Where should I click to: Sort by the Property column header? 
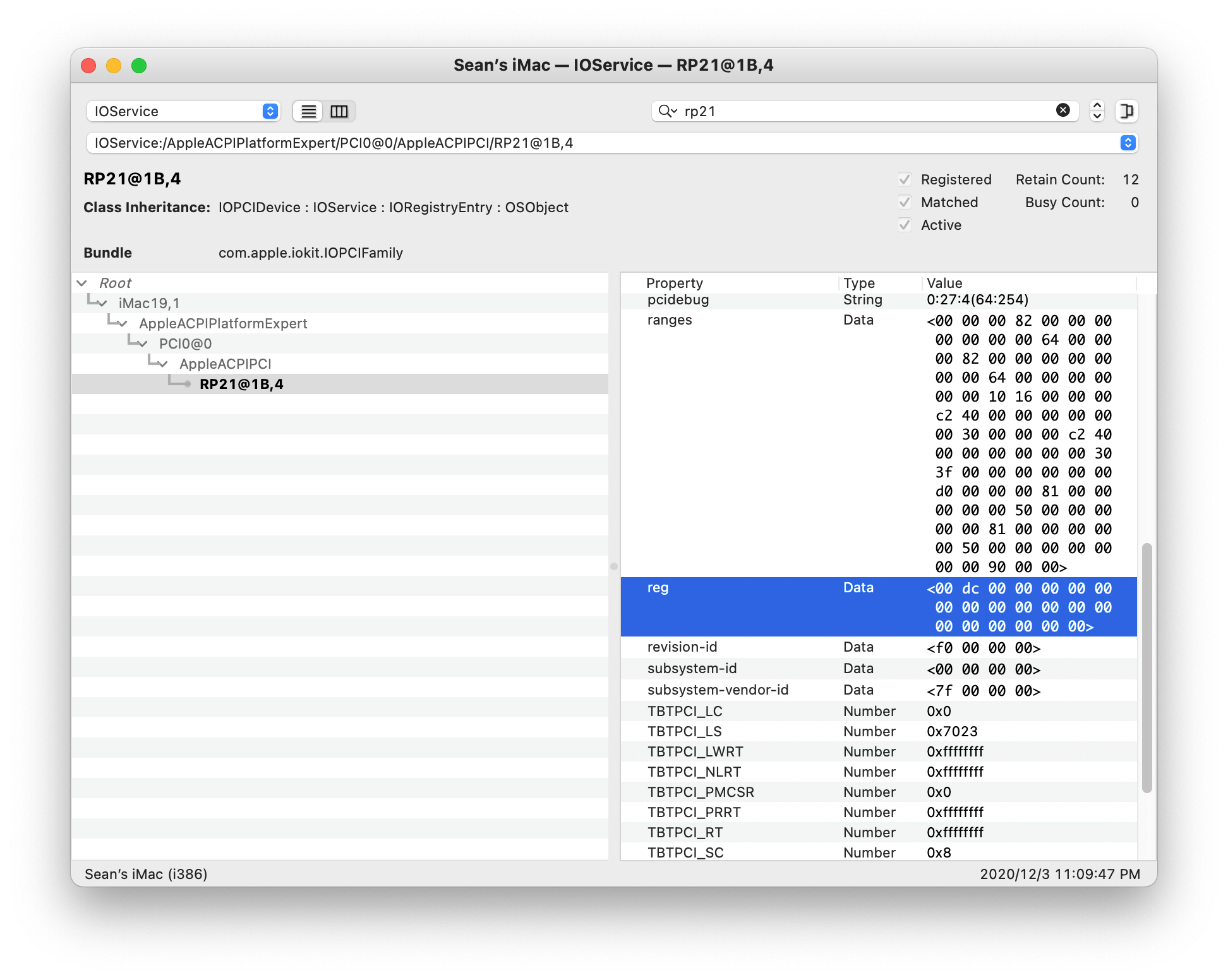click(x=730, y=283)
